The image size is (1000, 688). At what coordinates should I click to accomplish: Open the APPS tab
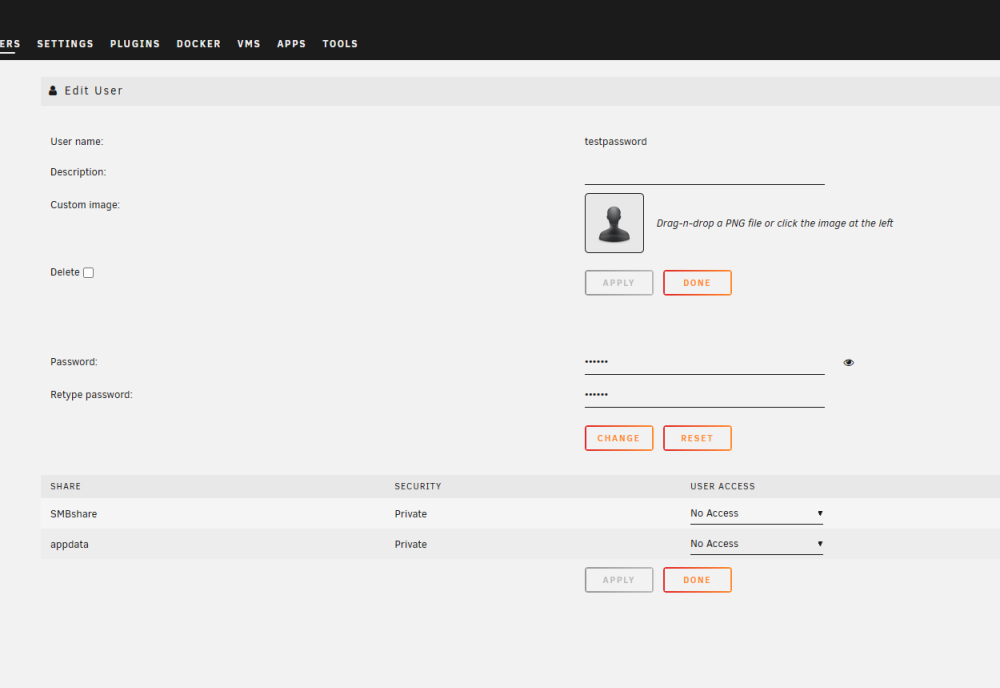tap(291, 44)
